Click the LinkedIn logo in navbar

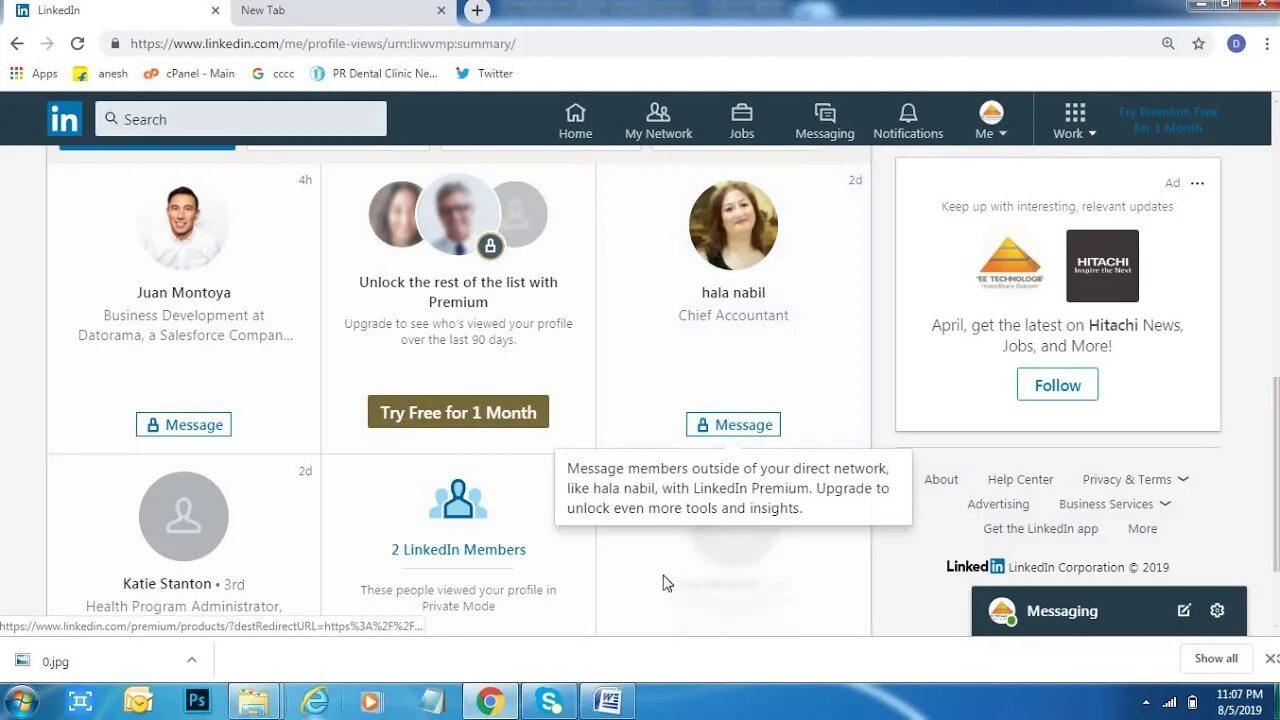64,119
